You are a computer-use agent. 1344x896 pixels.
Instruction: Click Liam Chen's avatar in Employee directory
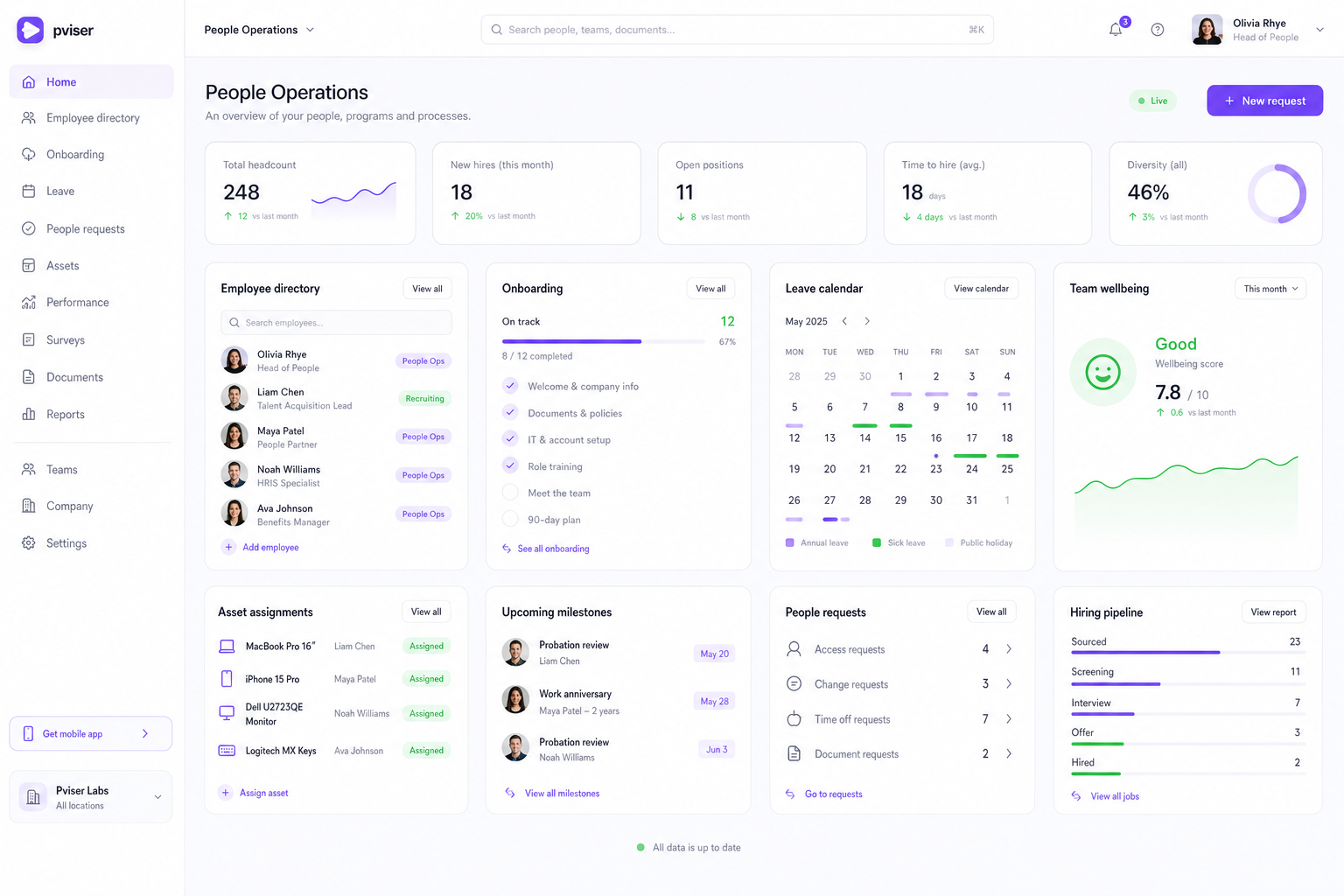click(234, 398)
